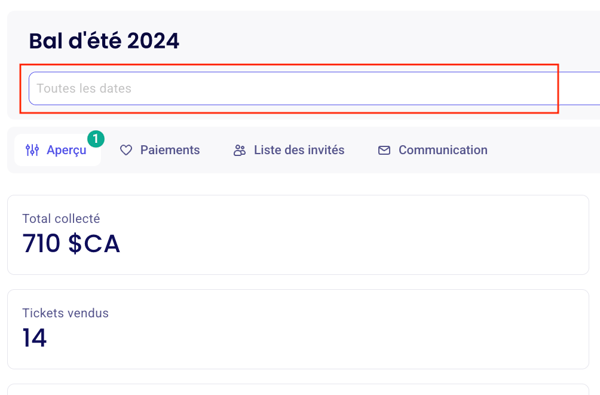This screenshot has height=395, width=600.
Task: Click the partially visible card below Tickets vendus
Action: [x=298, y=389]
